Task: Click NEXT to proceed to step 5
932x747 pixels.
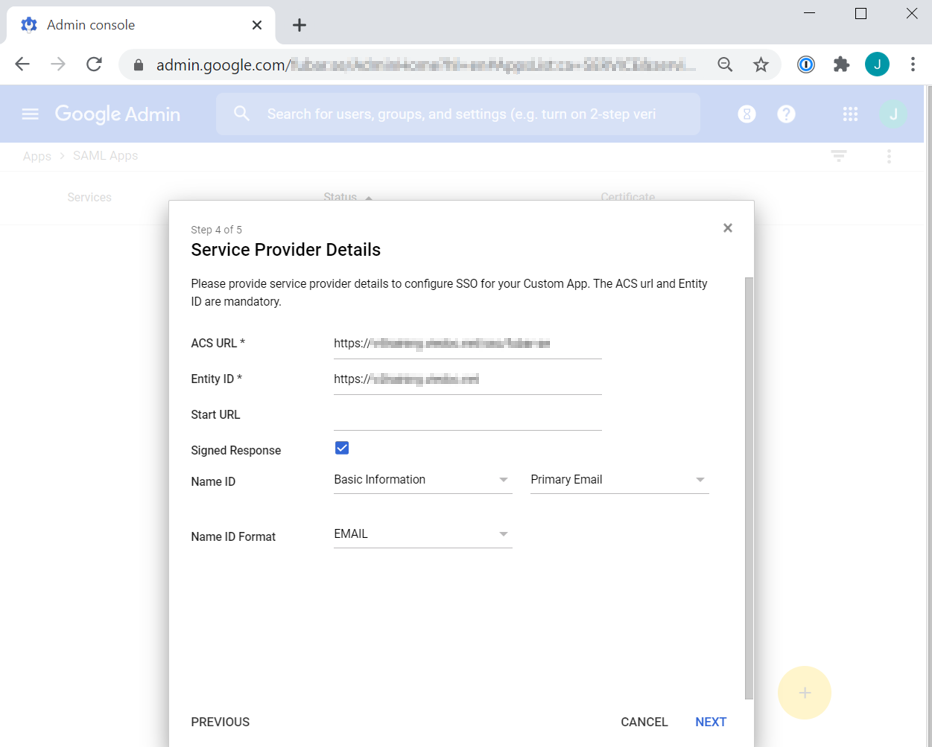Action: click(710, 722)
